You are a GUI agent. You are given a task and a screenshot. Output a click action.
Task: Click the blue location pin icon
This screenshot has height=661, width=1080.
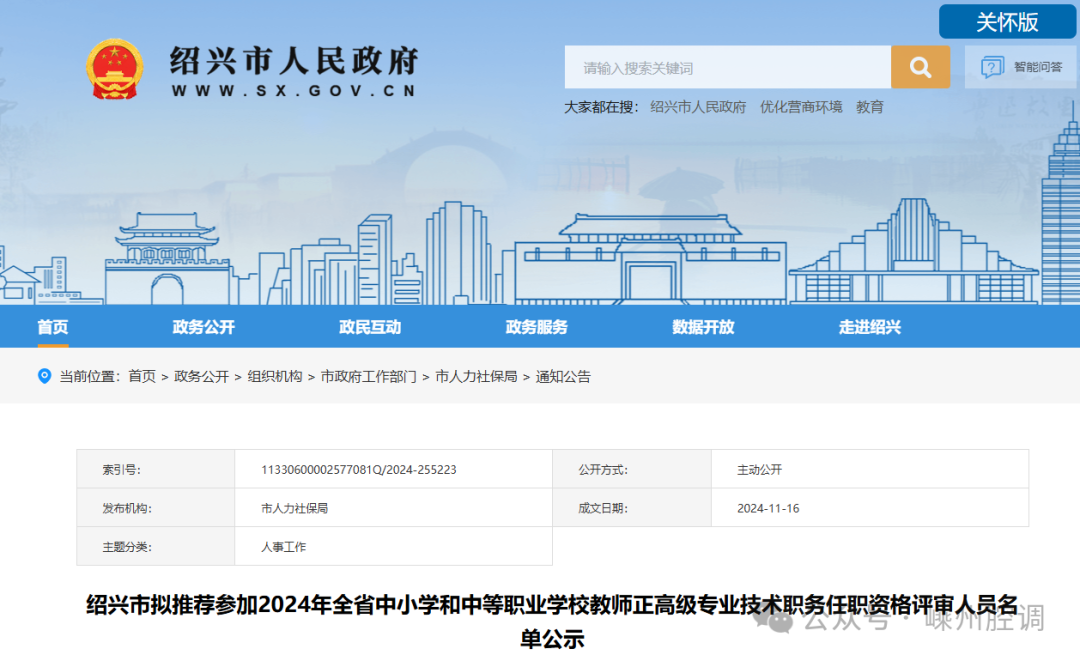click(44, 376)
